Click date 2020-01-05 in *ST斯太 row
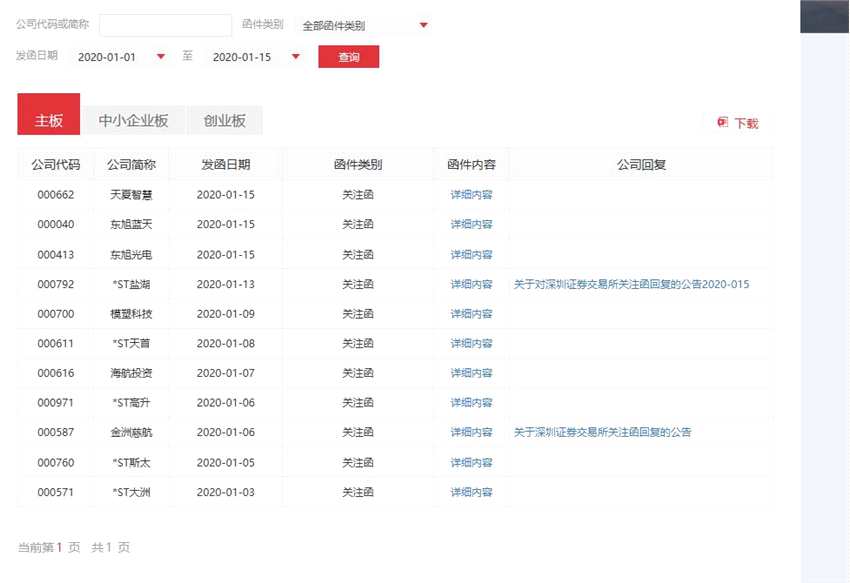The height and width of the screenshot is (583, 850). click(x=226, y=463)
